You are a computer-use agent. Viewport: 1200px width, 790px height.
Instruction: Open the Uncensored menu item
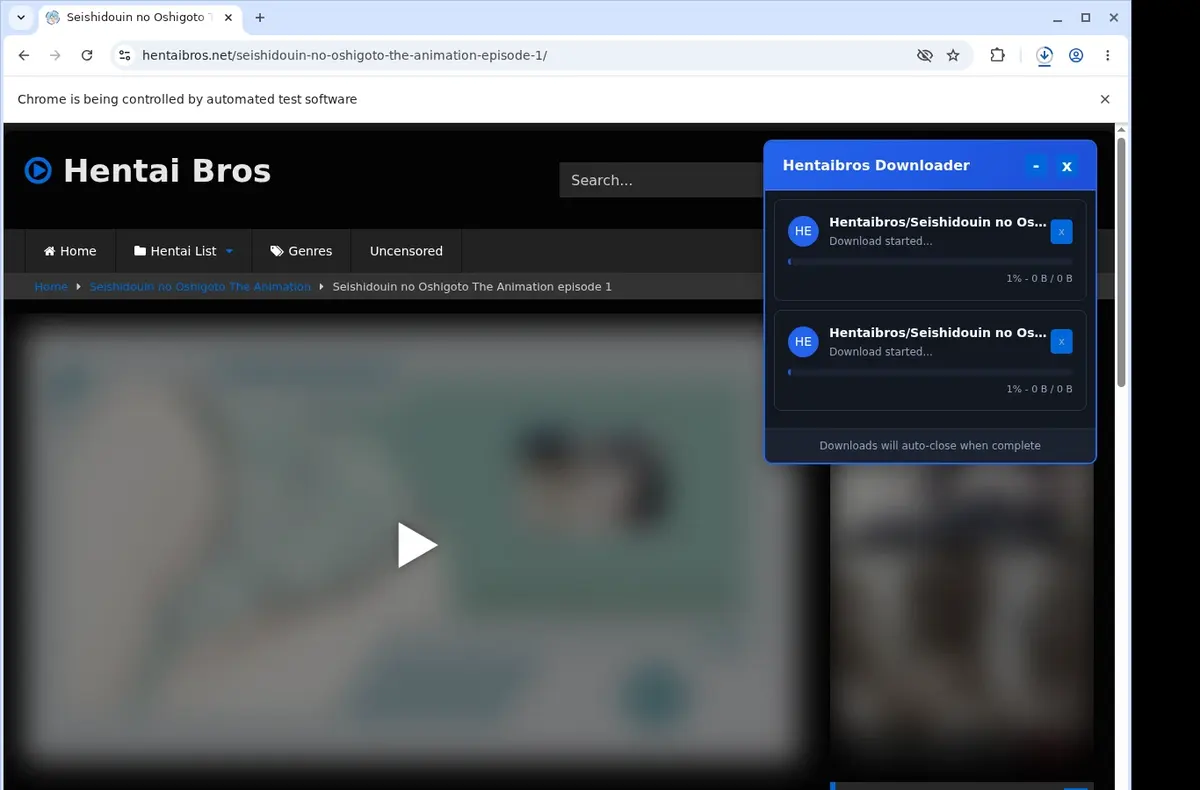[x=406, y=251]
